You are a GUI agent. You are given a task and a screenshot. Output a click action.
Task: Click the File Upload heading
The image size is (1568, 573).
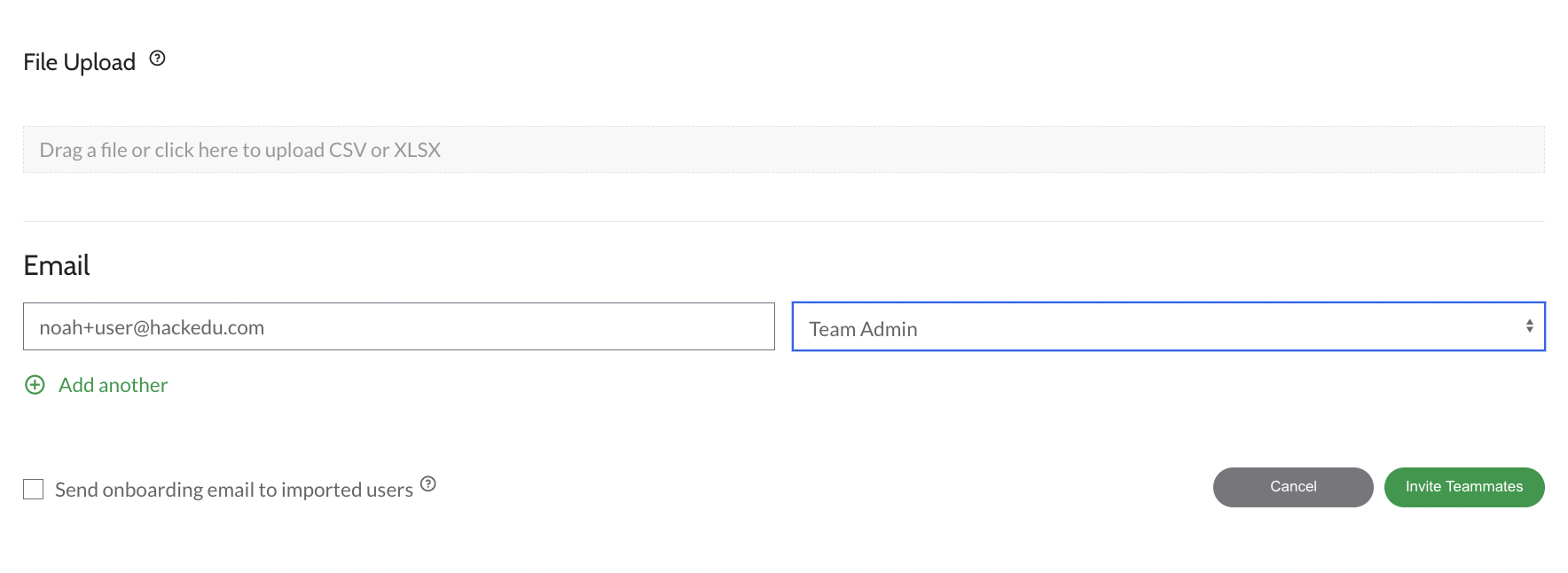(x=80, y=62)
